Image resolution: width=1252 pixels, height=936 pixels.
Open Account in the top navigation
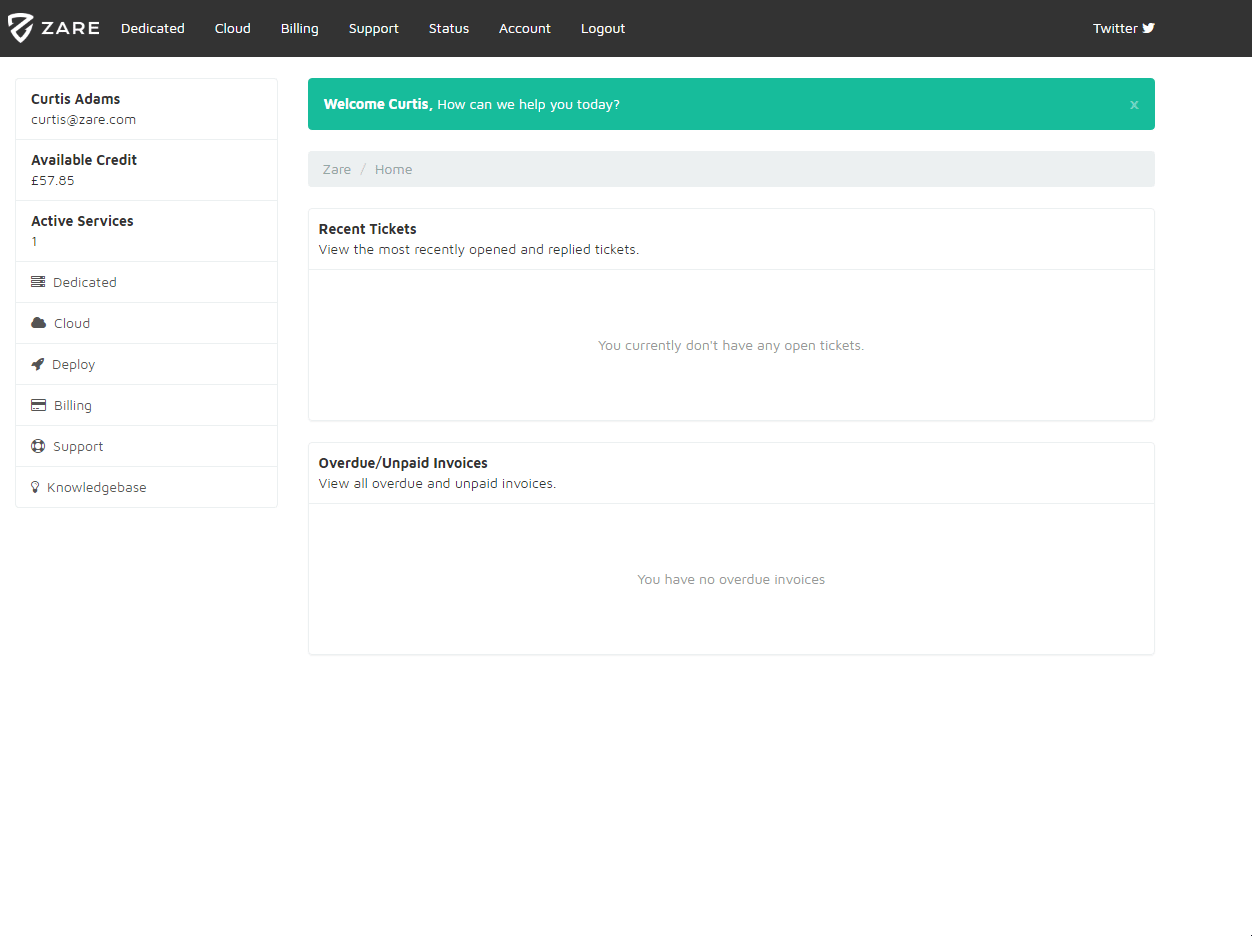click(x=525, y=28)
